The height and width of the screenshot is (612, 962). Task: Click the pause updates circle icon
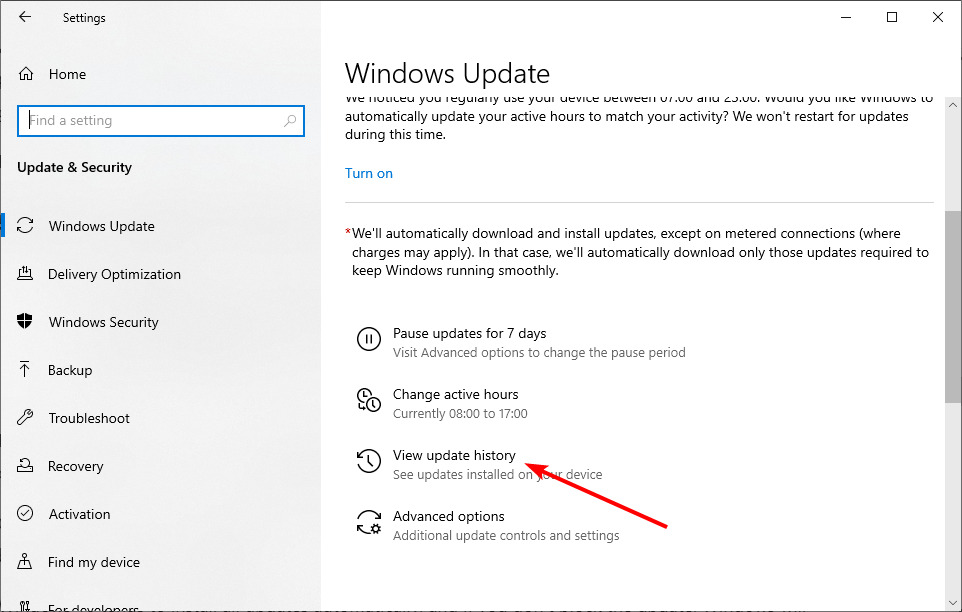click(x=369, y=340)
